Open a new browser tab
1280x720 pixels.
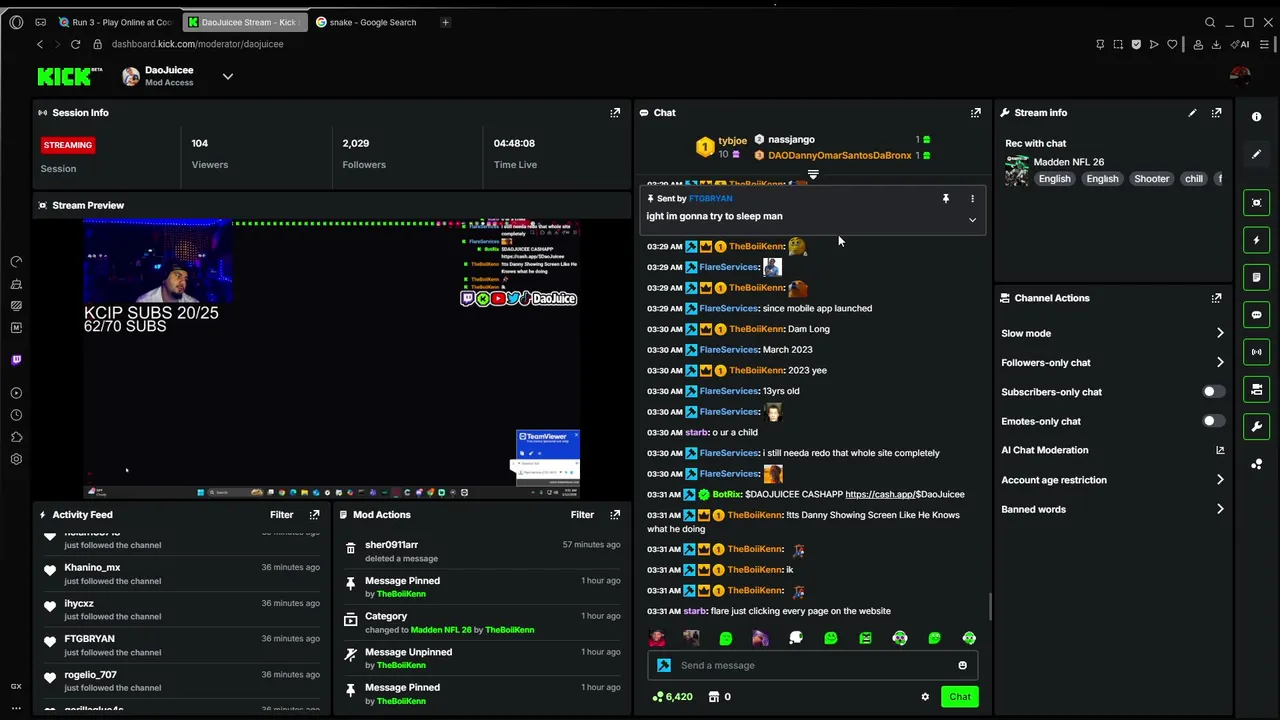tap(445, 22)
